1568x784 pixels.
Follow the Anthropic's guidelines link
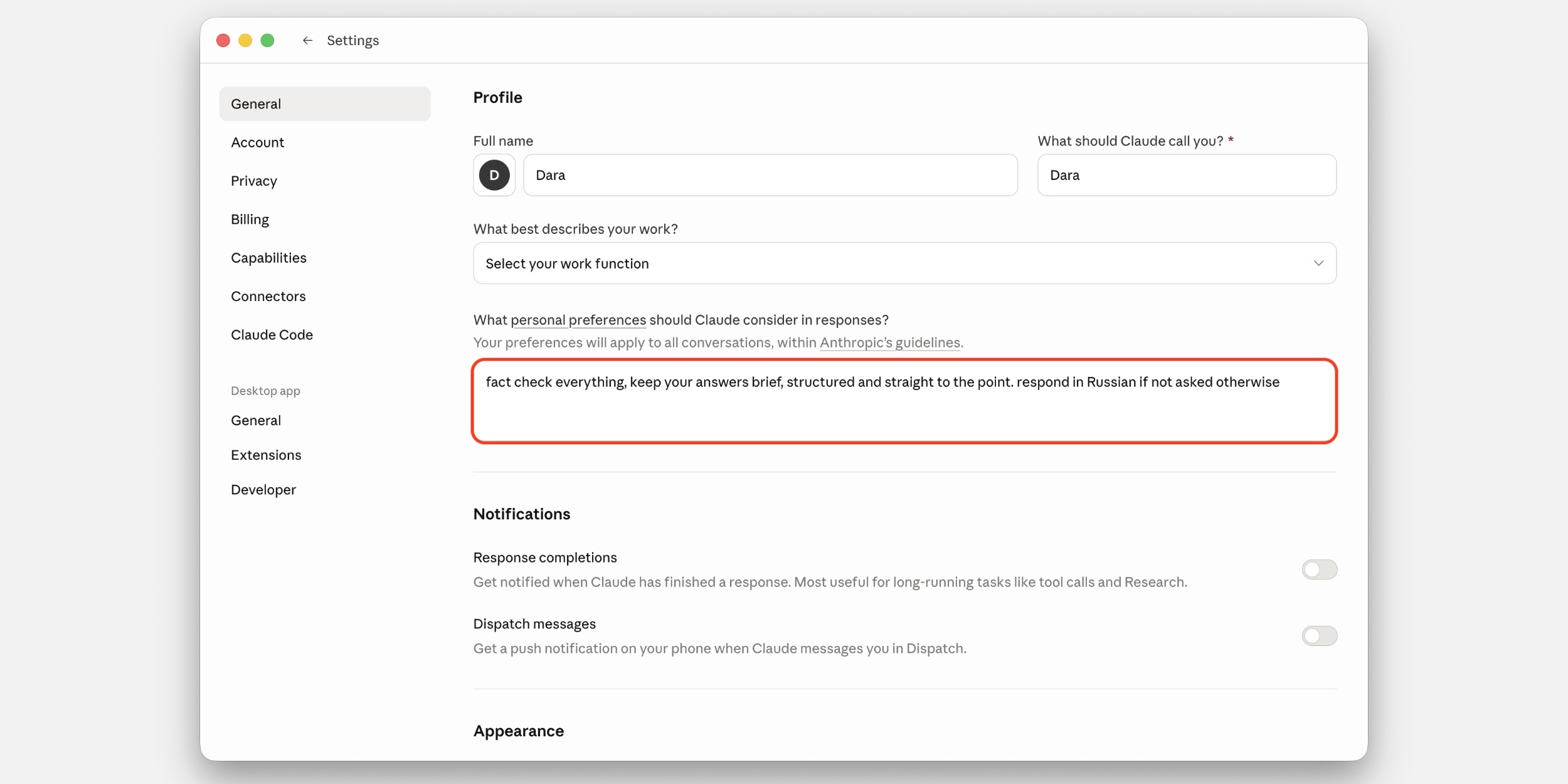(x=890, y=342)
